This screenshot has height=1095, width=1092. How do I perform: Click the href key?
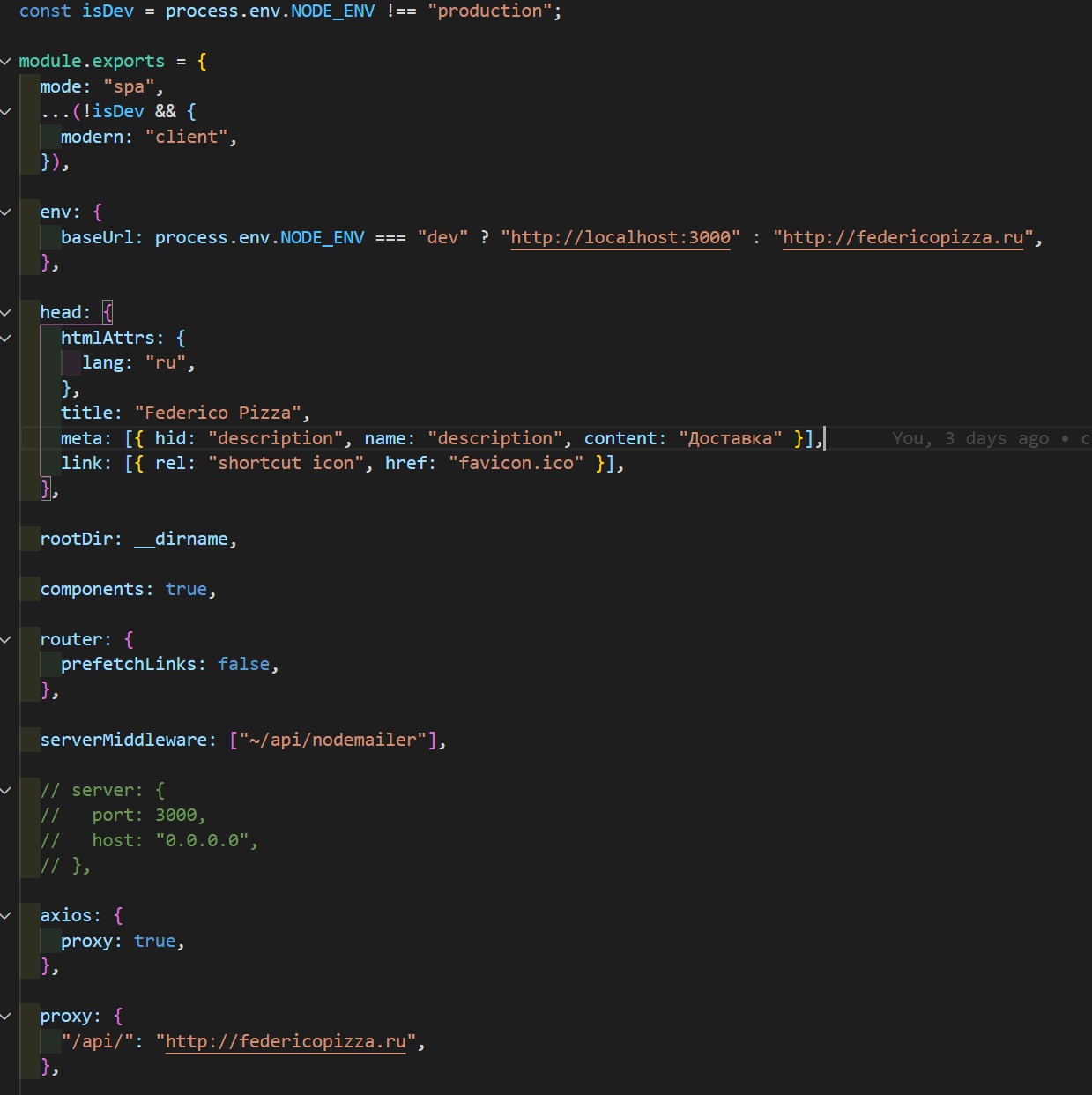(405, 463)
